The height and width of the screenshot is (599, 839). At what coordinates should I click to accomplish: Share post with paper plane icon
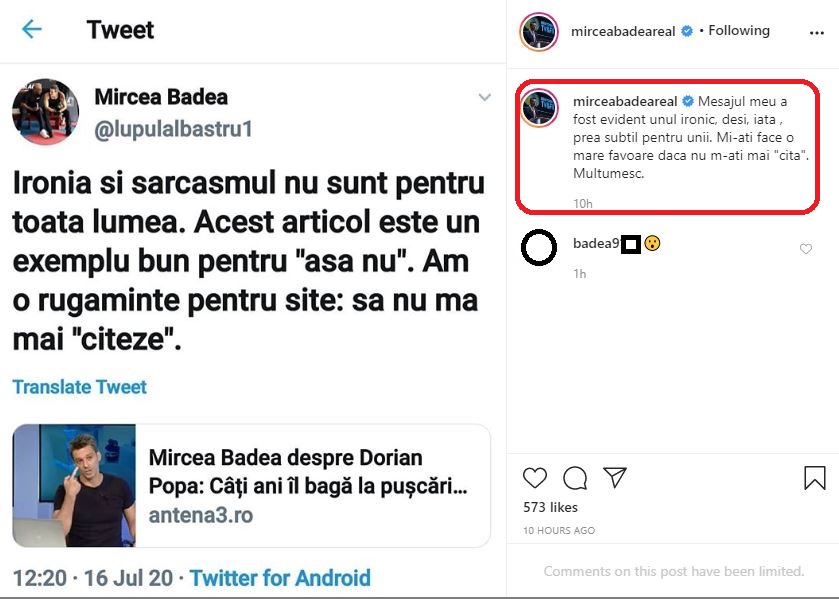(x=615, y=478)
